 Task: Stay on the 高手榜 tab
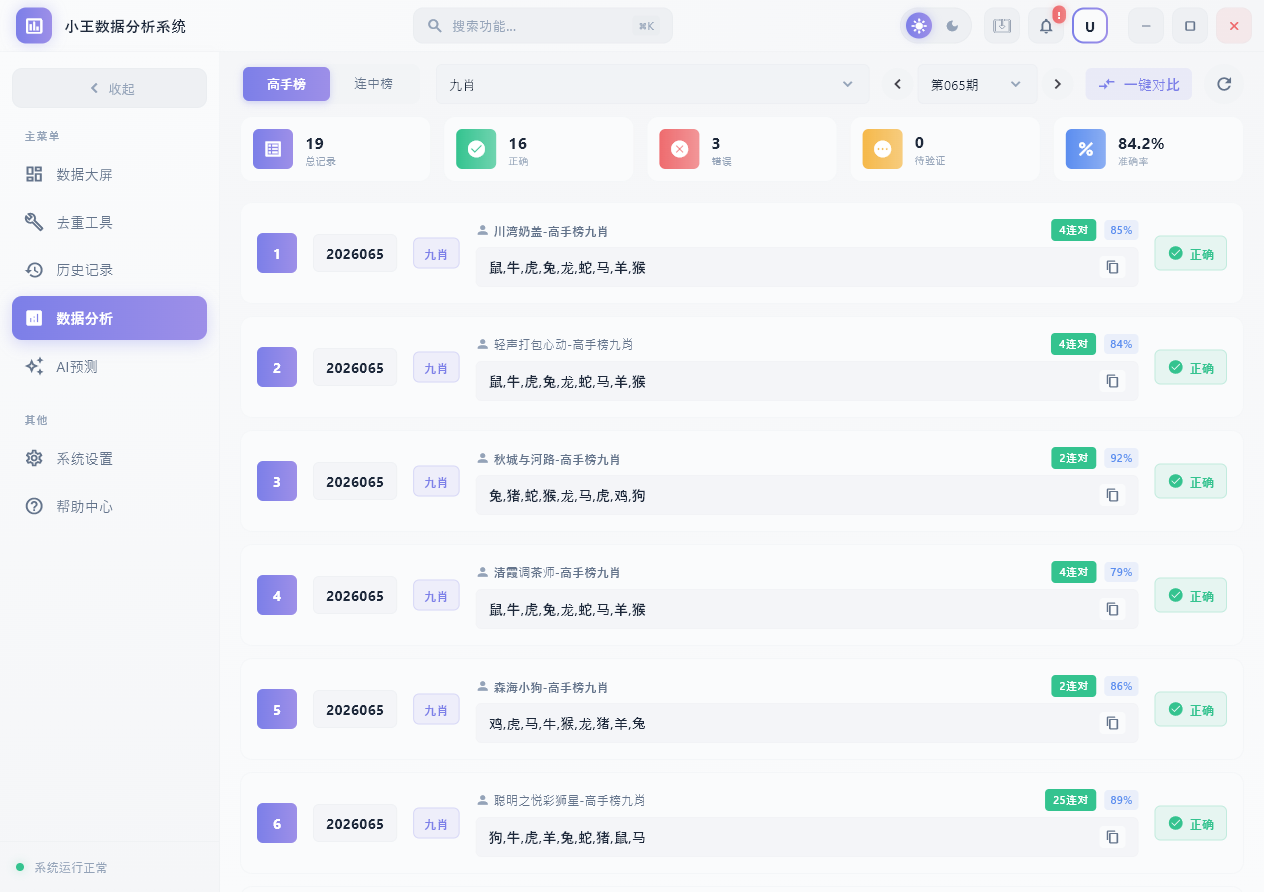pos(286,84)
